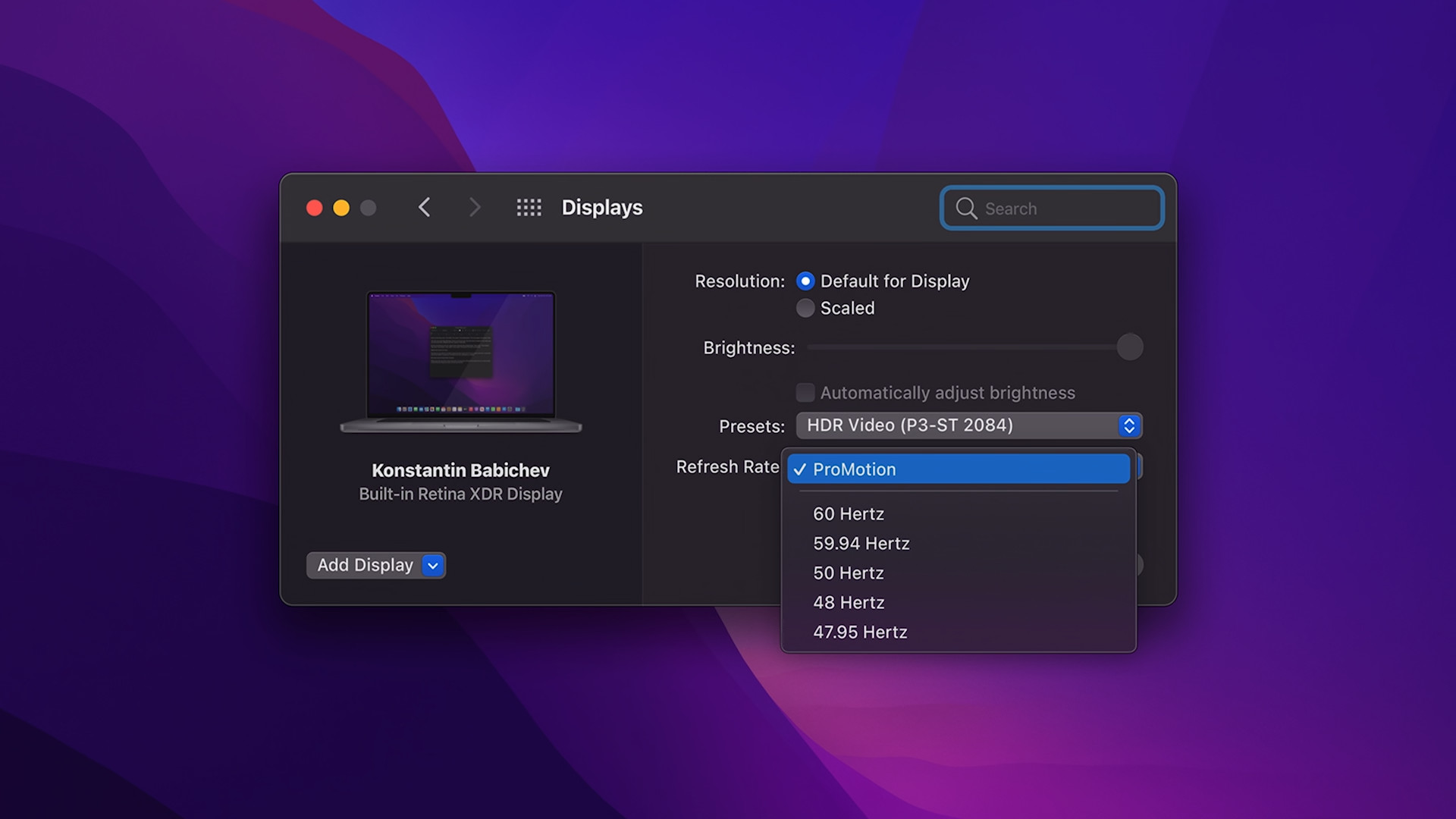This screenshot has height=819, width=1456.
Task: Click the magnifying glass search icon
Action: [965, 209]
